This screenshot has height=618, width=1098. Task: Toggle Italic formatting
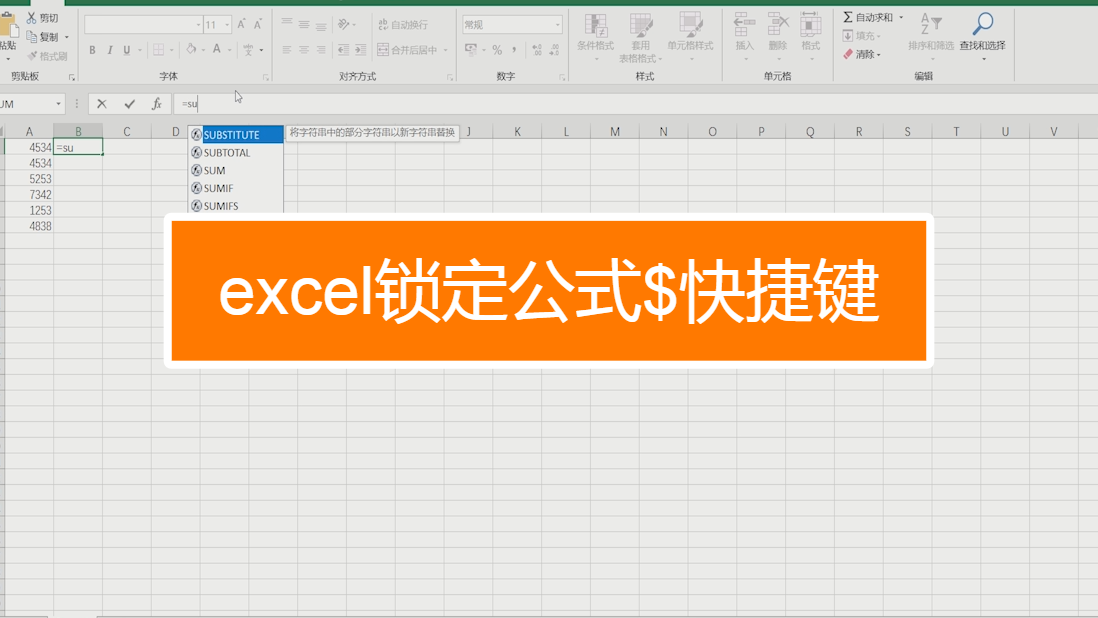(109, 50)
